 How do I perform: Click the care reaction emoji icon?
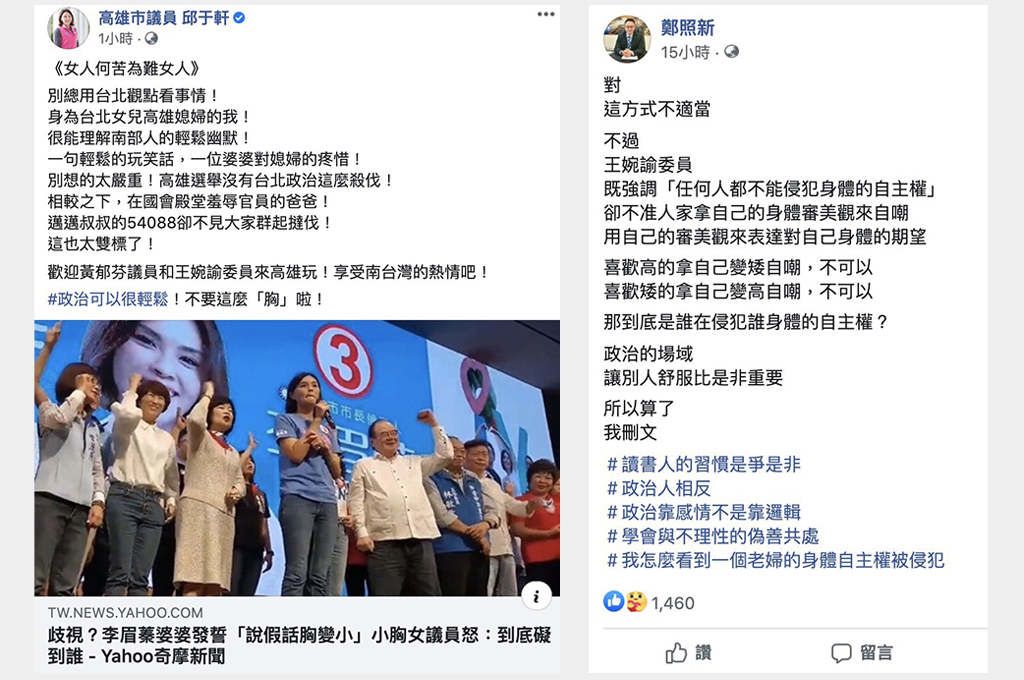635,602
